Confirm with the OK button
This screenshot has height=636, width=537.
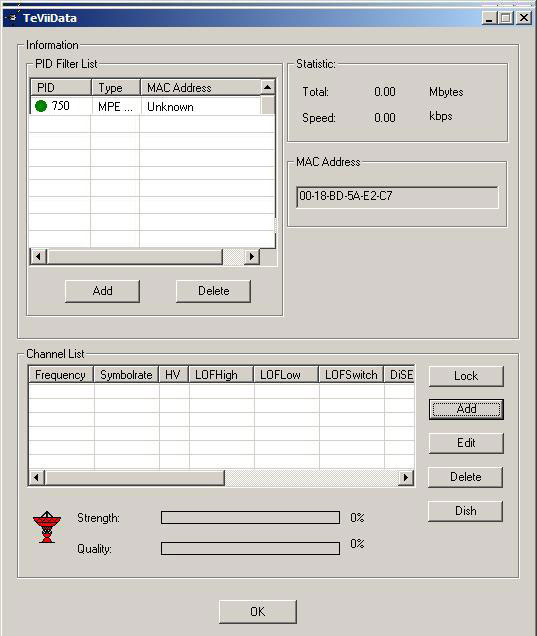[258, 612]
